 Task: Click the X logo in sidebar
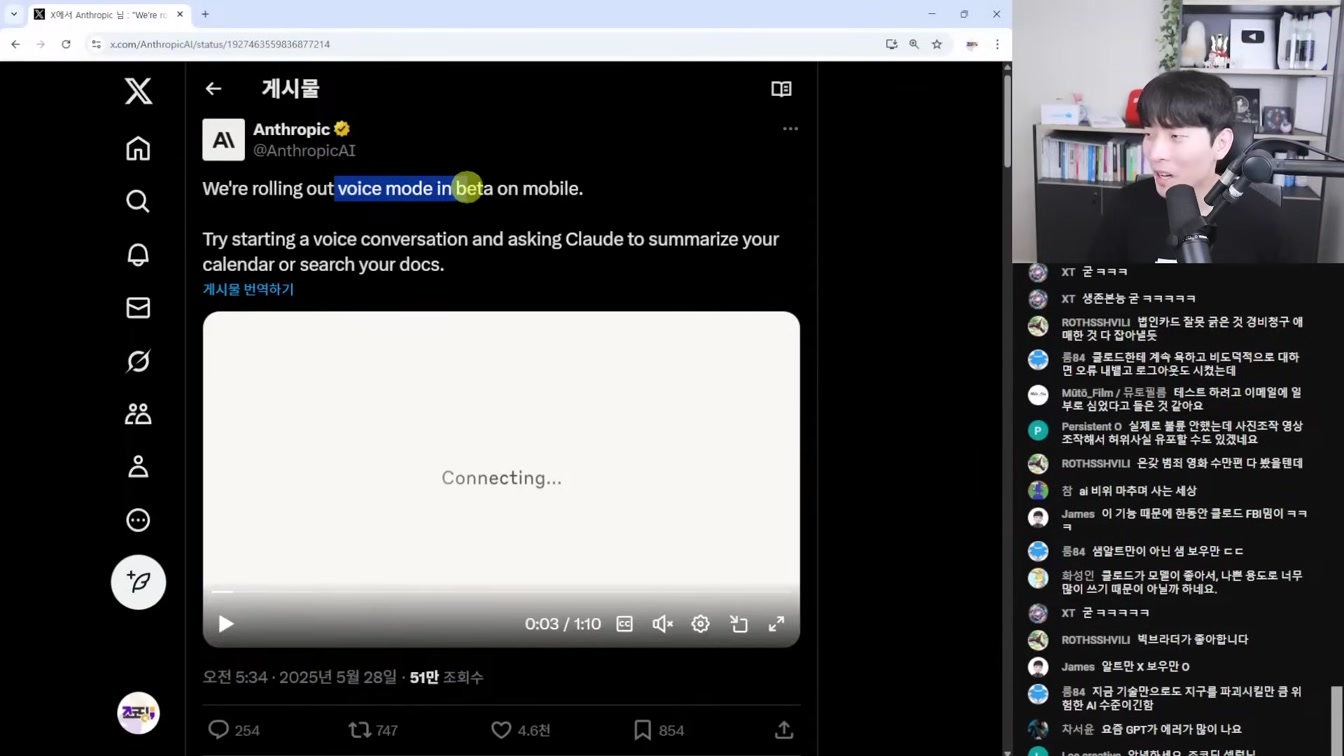click(138, 91)
